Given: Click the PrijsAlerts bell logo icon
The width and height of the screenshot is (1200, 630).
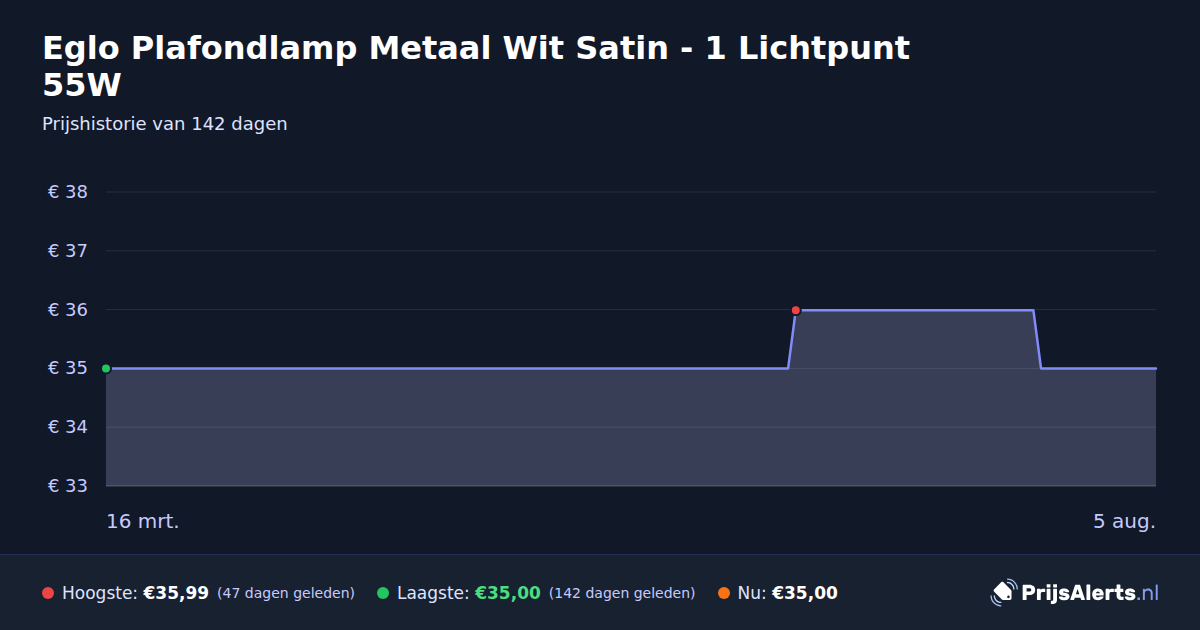Looking at the screenshot, I should (1003, 593).
